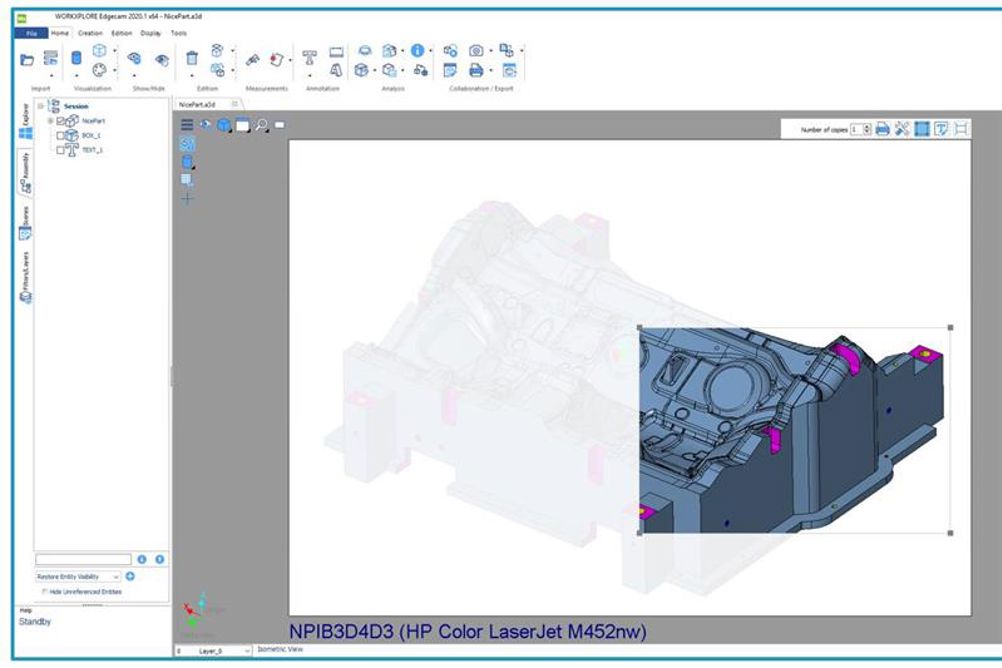Select the TEXT_1 tree item
1002x668 pixels.
(92, 150)
